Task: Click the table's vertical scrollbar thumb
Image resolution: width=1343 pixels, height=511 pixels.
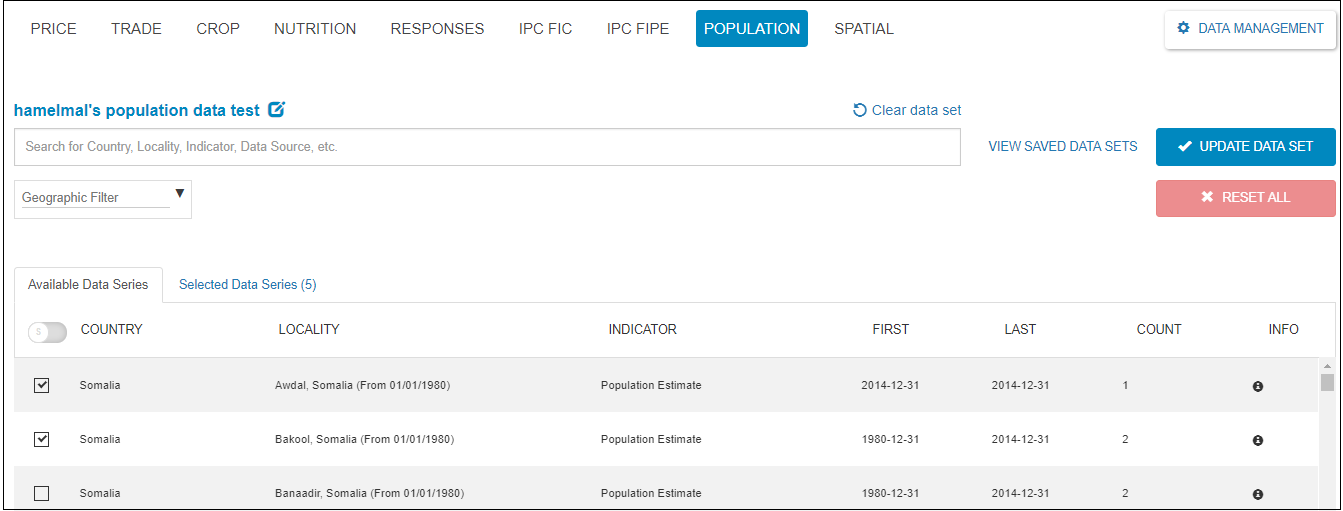Action: click(1327, 382)
